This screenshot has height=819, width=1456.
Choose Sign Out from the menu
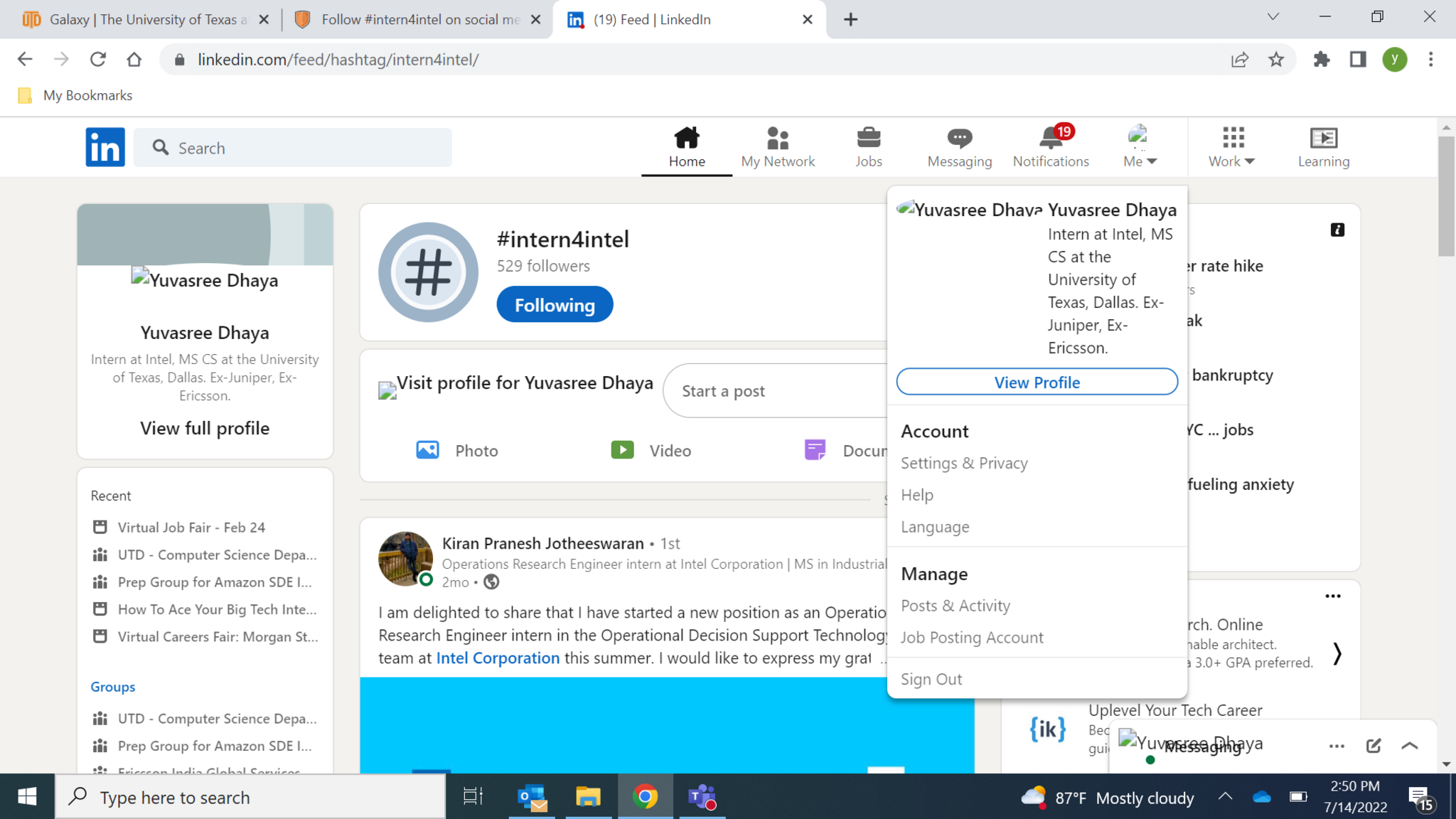pos(931,679)
